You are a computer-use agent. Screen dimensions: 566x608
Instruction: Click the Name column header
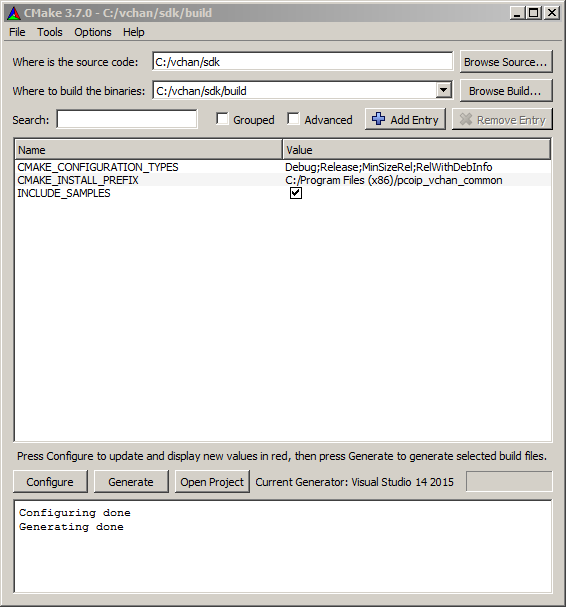pos(148,150)
